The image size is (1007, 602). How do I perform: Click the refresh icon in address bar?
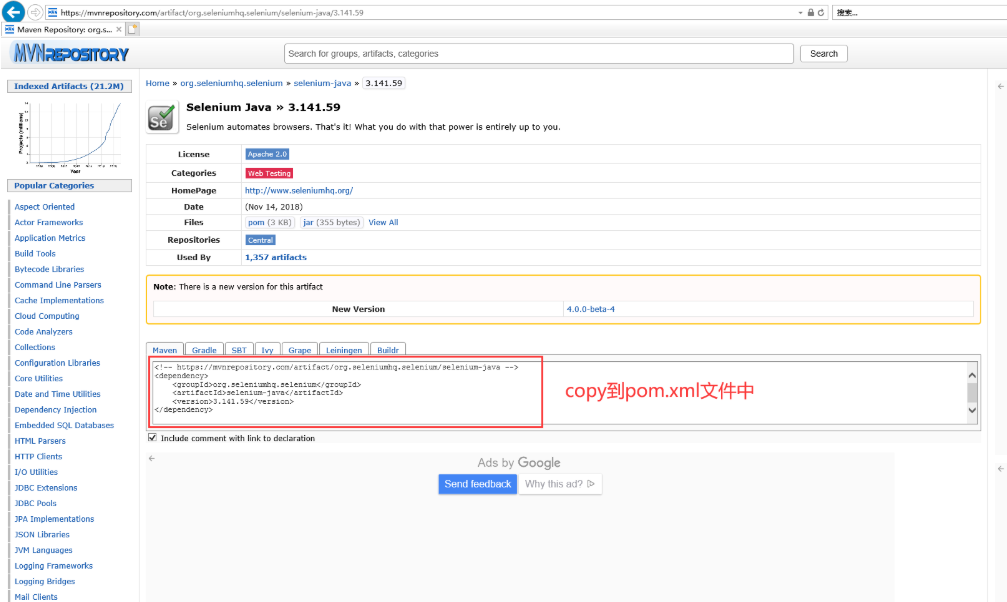click(821, 12)
